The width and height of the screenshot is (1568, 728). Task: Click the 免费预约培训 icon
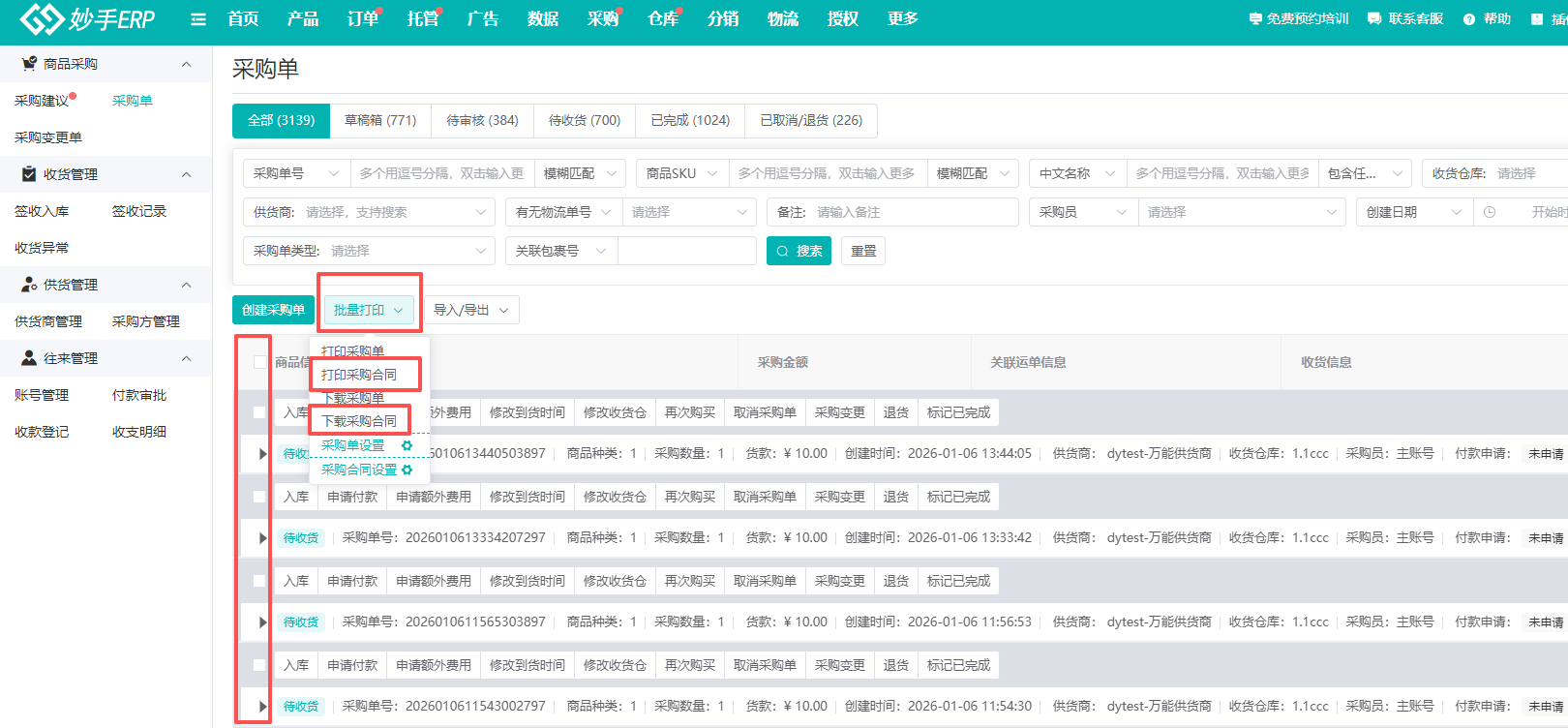point(1255,19)
